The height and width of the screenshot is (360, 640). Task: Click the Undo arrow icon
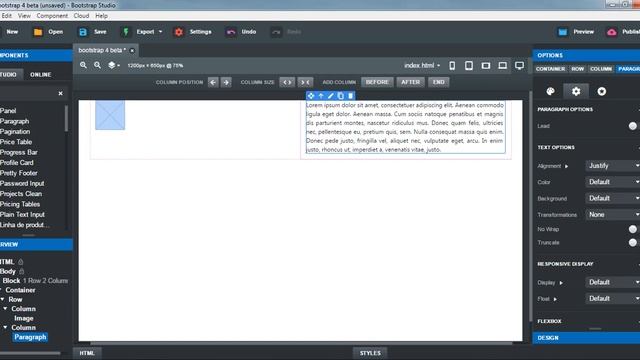[x=231, y=32]
